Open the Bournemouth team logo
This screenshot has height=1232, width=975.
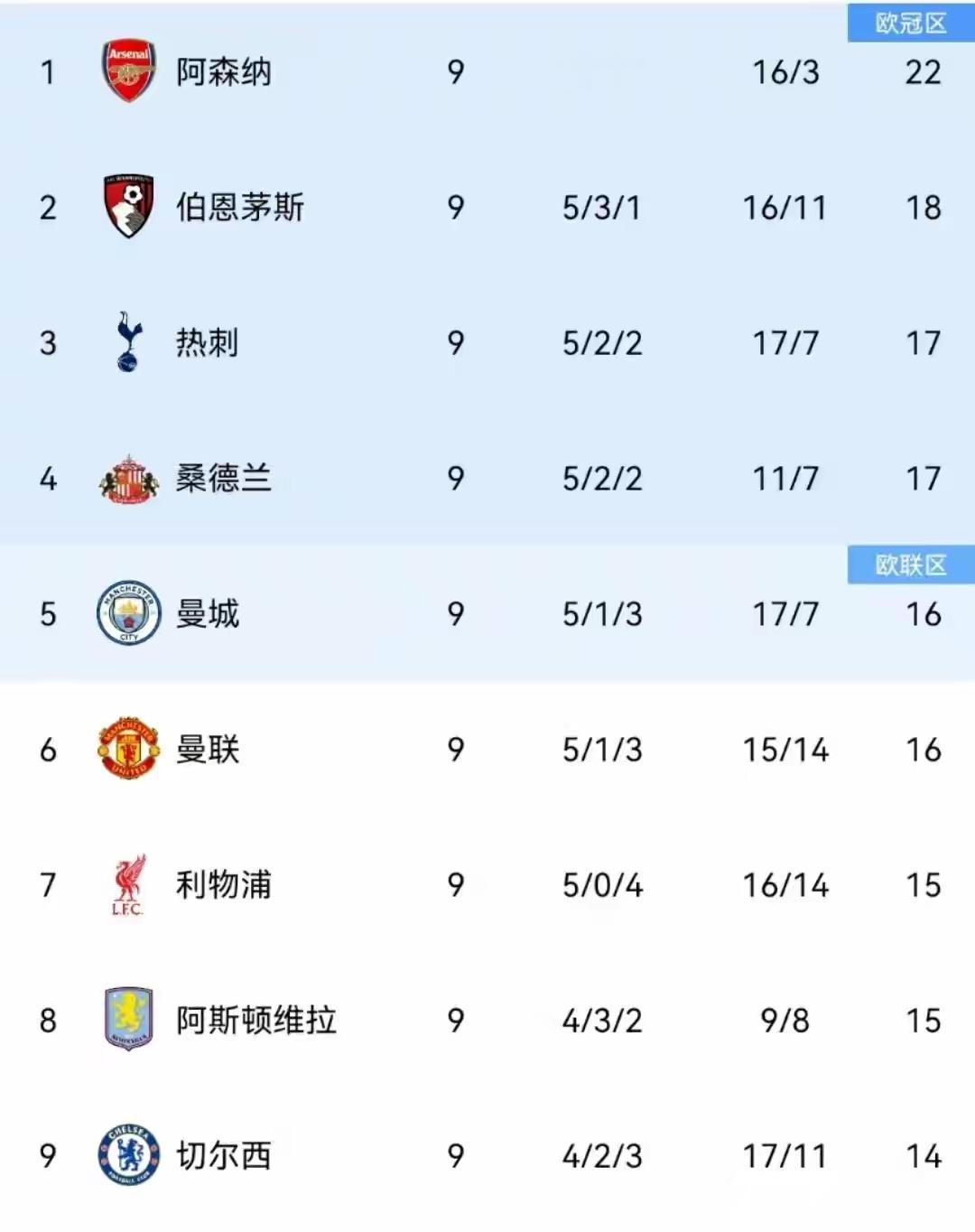pos(129,206)
